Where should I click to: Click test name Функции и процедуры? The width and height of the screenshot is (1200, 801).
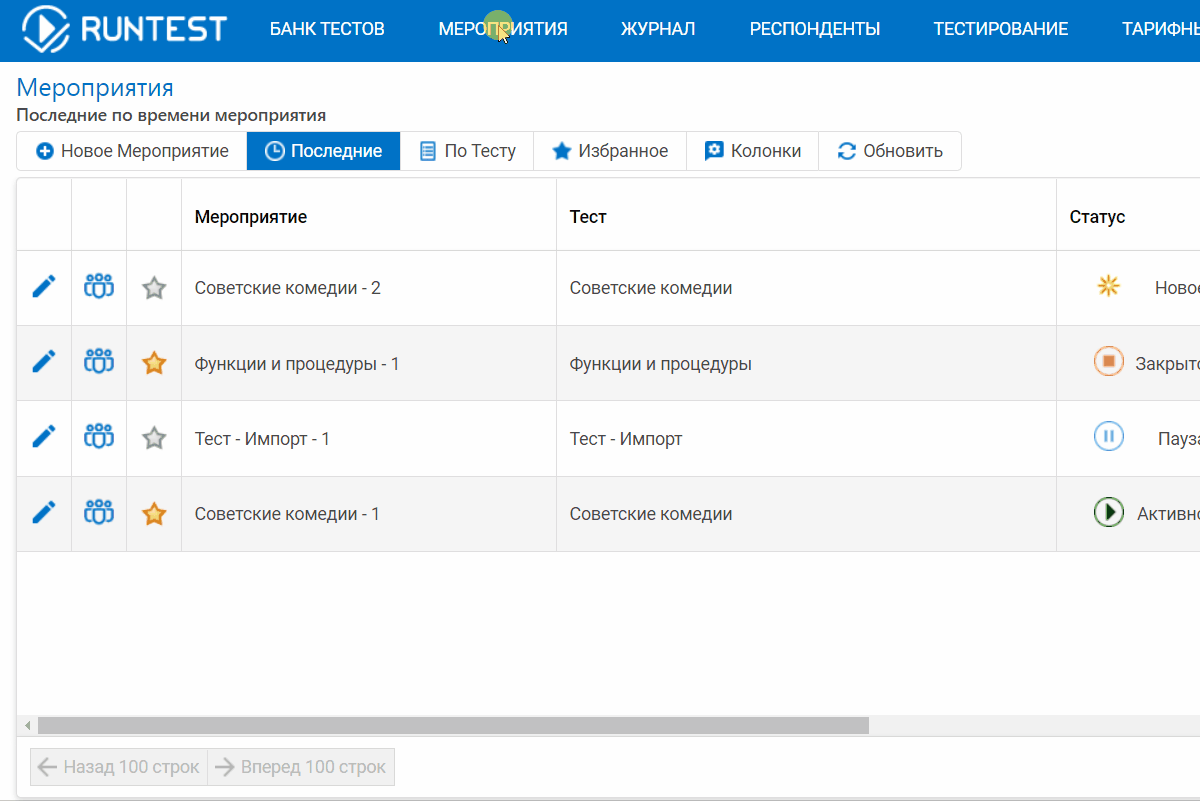coord(661,364)
